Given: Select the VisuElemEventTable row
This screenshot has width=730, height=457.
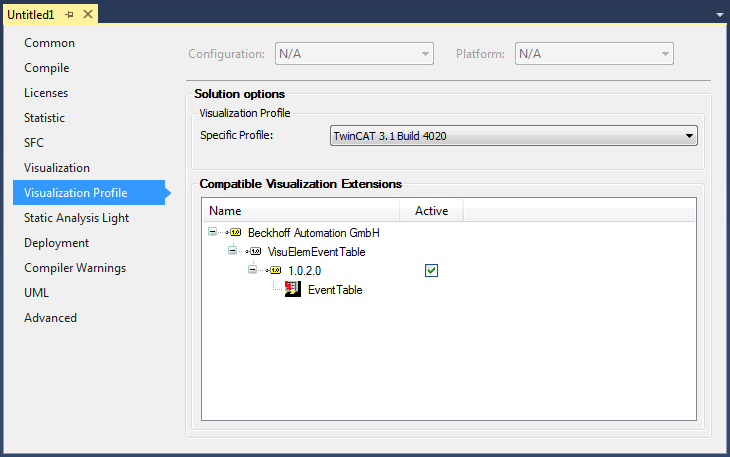Looking at the screenshot, I should pos(316,252).
